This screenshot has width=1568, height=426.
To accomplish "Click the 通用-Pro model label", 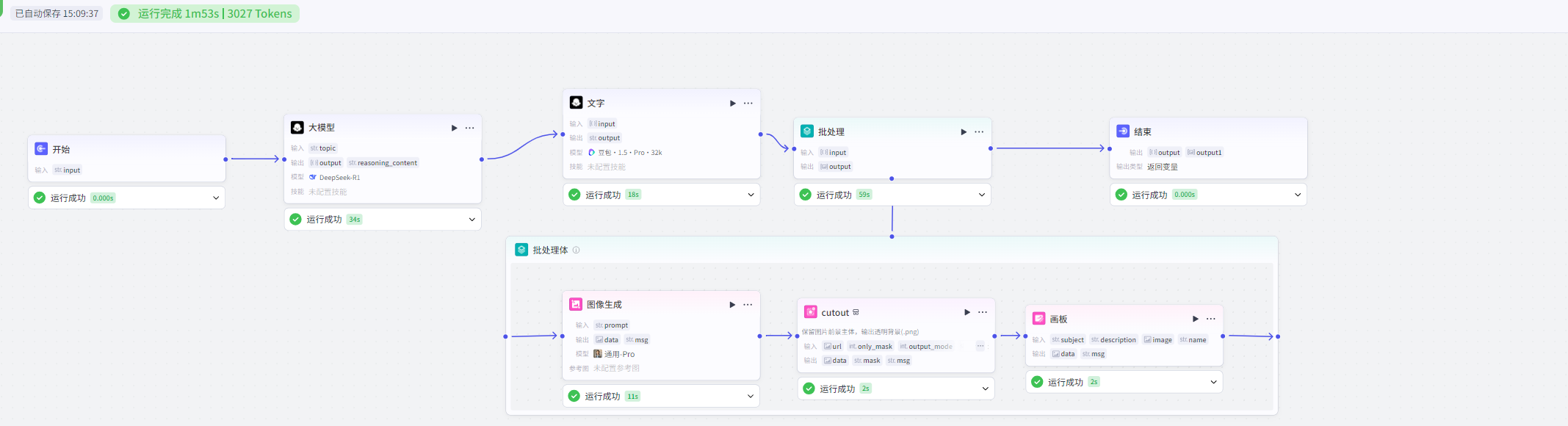I will click(619, 354).
